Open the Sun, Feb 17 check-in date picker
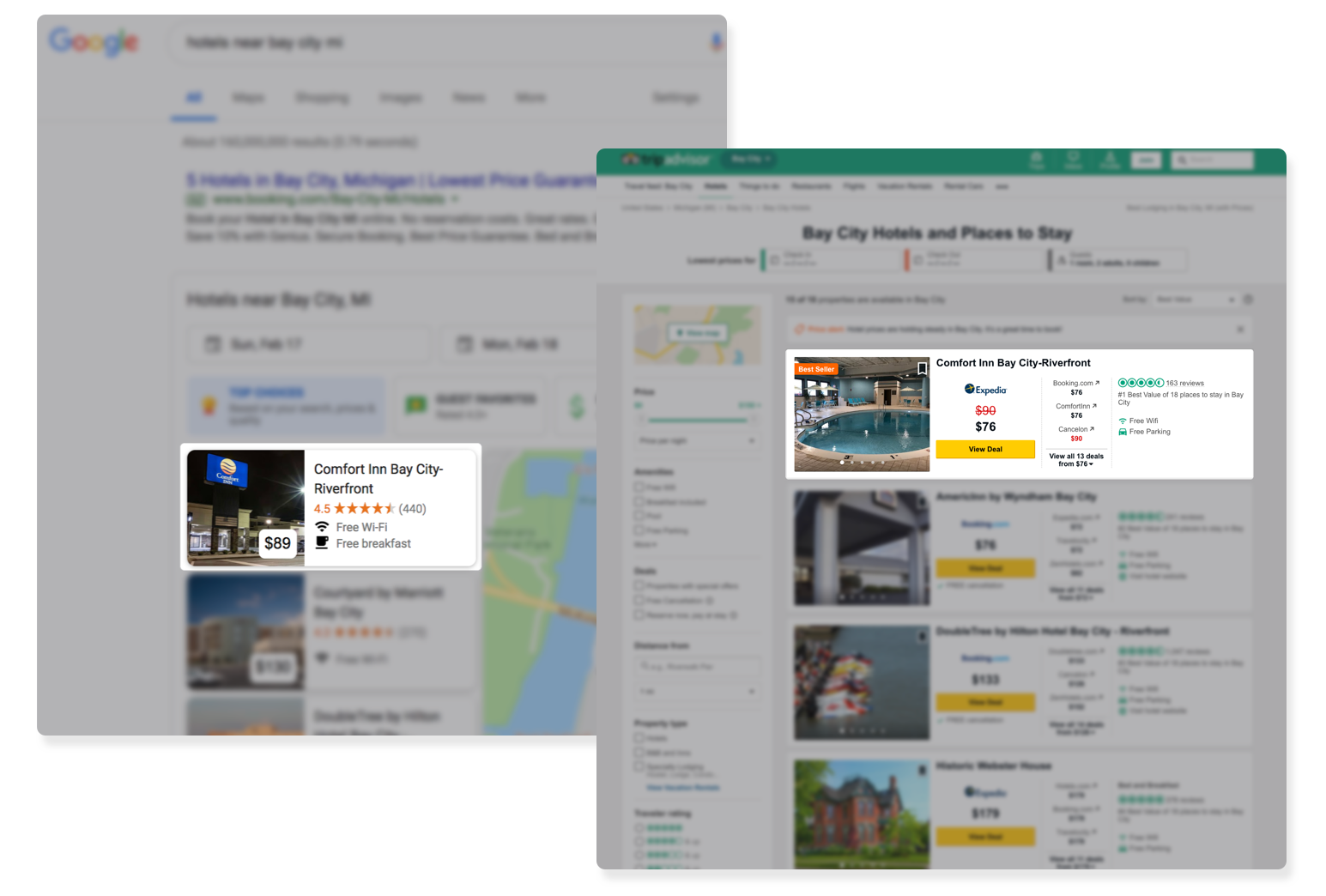This screenshot has height=896, width=1326. [x=309, y=344]
